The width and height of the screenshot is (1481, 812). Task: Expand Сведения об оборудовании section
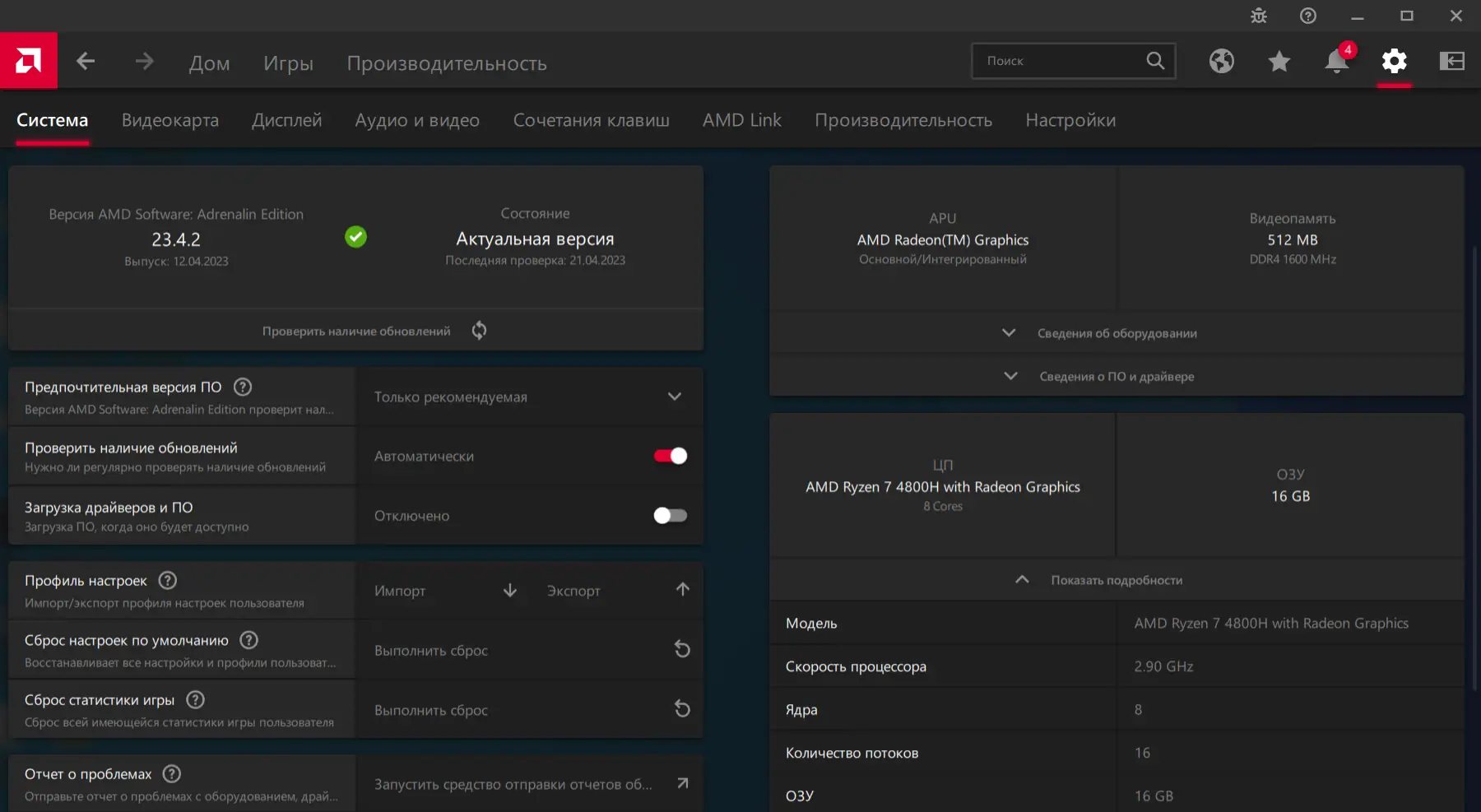click(1117, 333)
